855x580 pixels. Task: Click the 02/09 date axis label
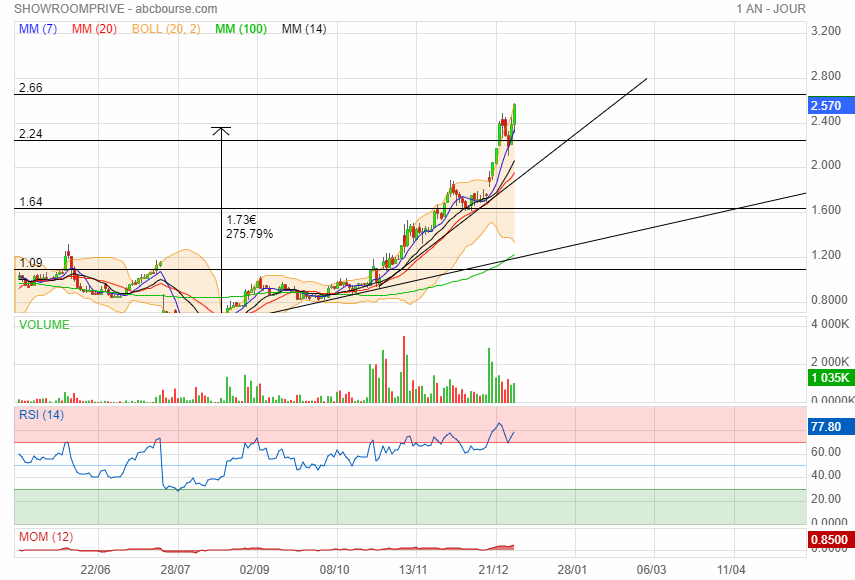[254, 570]
